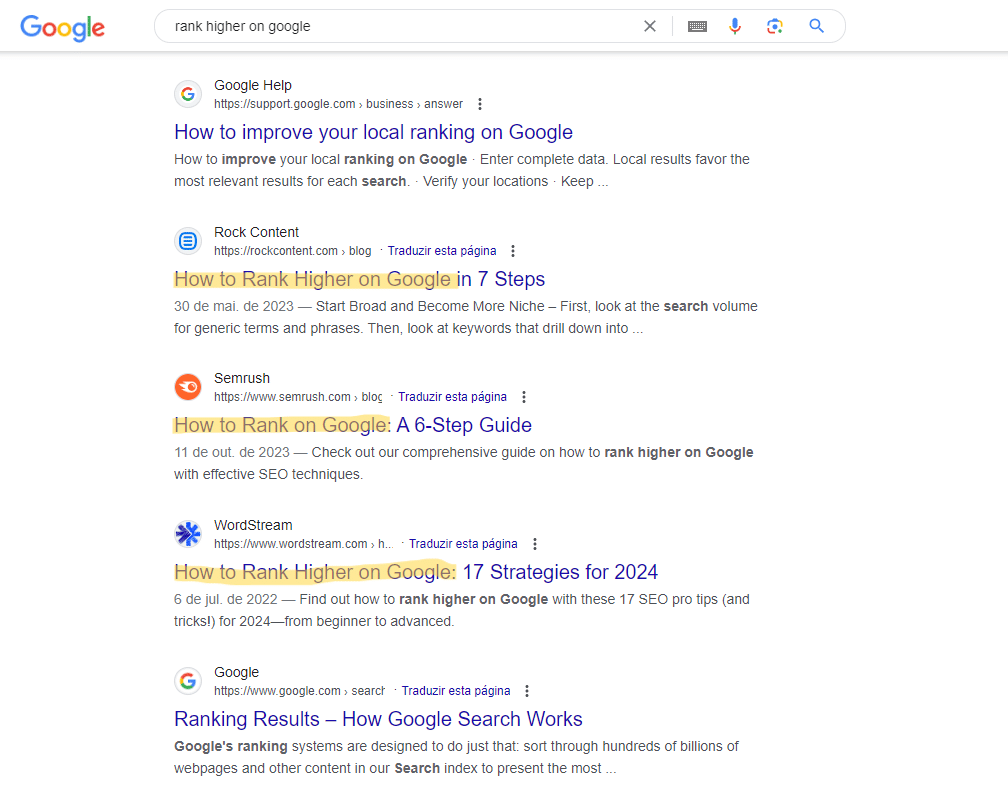
Task: Submit search with magnifying glass icon
Action: click(816, 26)
